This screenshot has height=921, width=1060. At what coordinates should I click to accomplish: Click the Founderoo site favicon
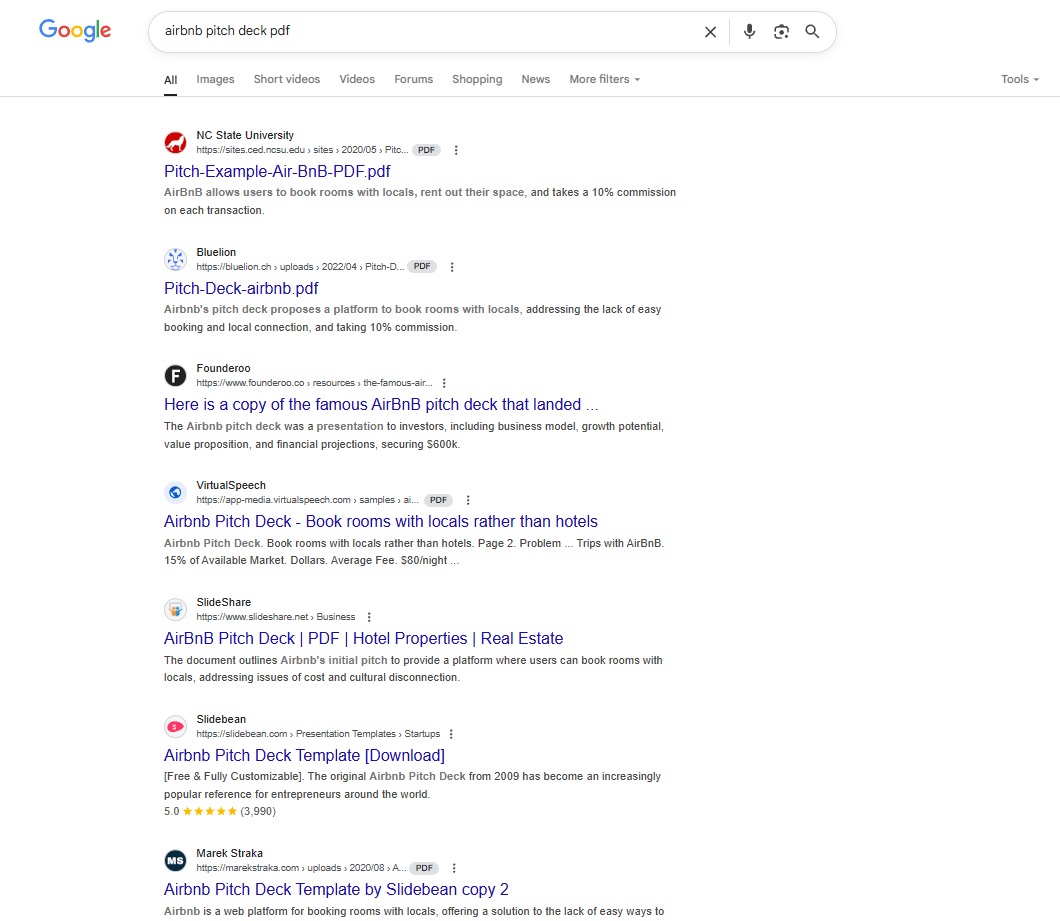click(176, 375)
